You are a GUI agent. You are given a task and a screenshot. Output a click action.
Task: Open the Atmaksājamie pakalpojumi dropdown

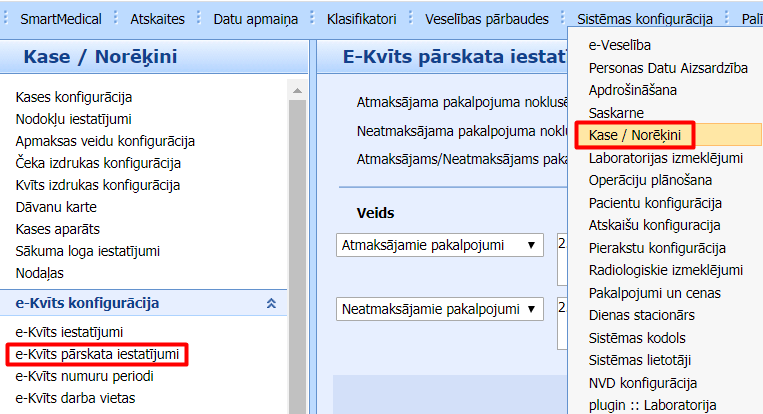tap(439, 245)
